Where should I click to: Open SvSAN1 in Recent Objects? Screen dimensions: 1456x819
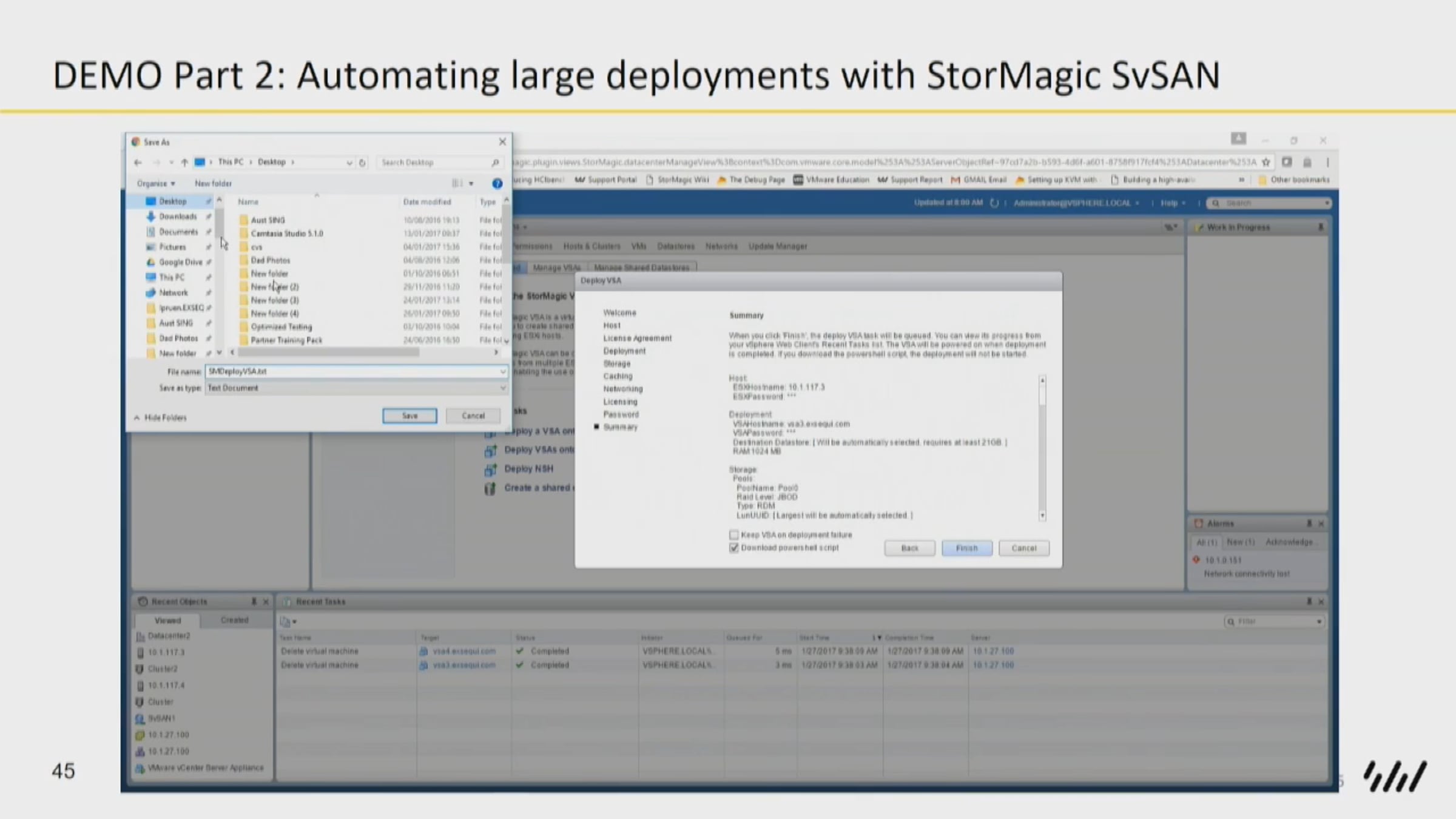pos(161,718)
